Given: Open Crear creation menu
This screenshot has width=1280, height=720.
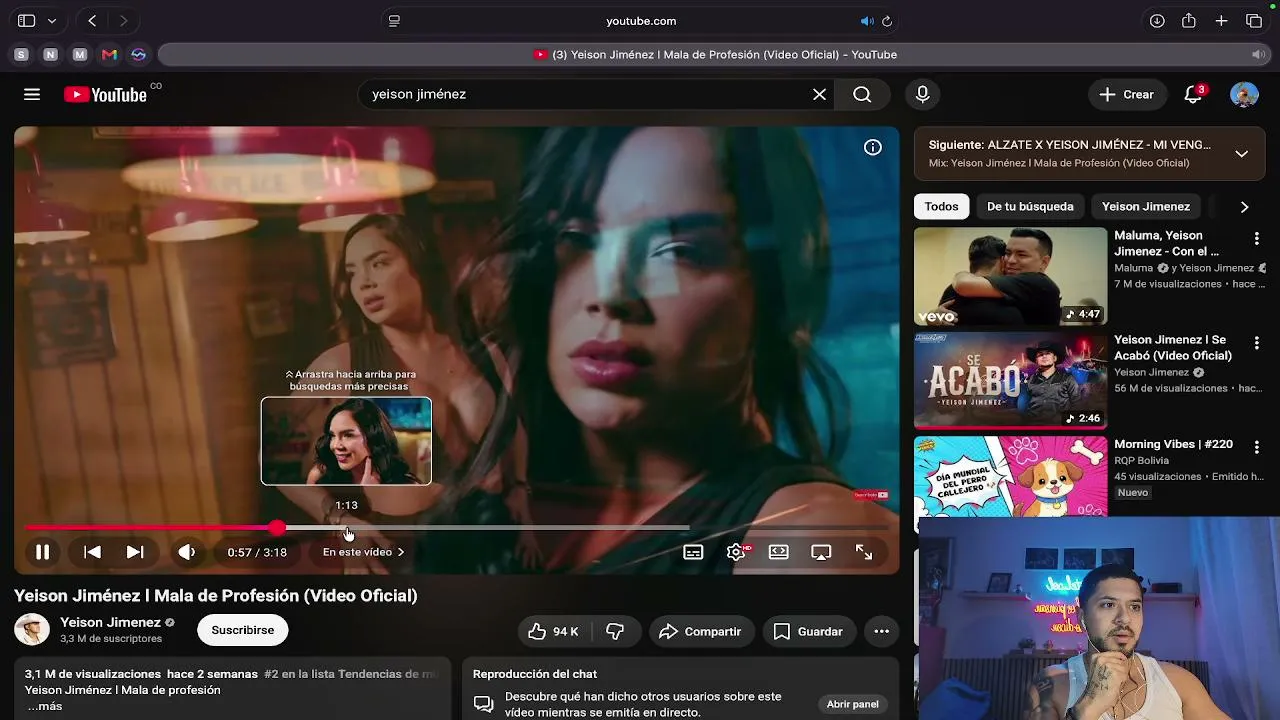Looking at the screenshot, I should point(1127,94).
